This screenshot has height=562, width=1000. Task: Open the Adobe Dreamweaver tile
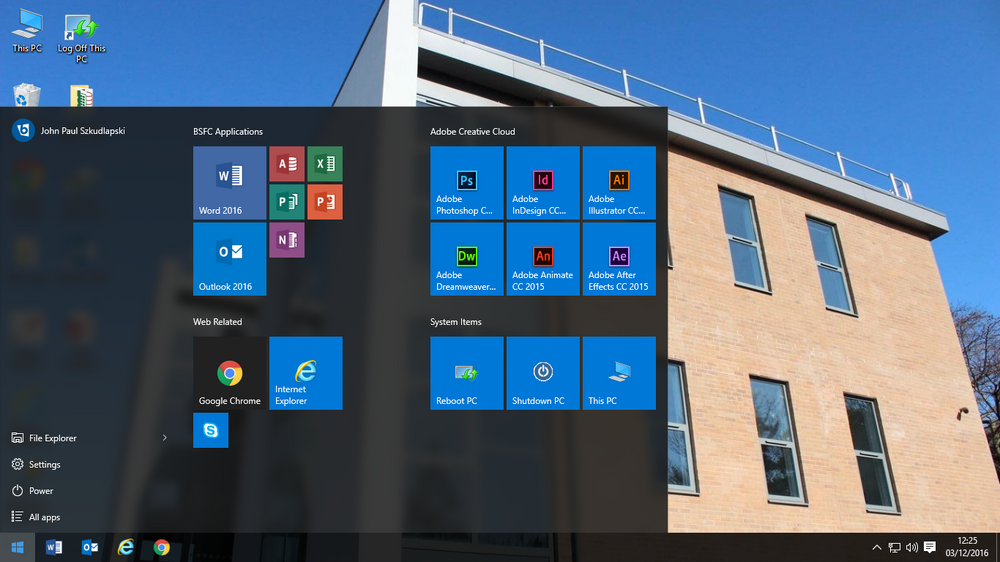pyautogui.click(x=467, y=259)
